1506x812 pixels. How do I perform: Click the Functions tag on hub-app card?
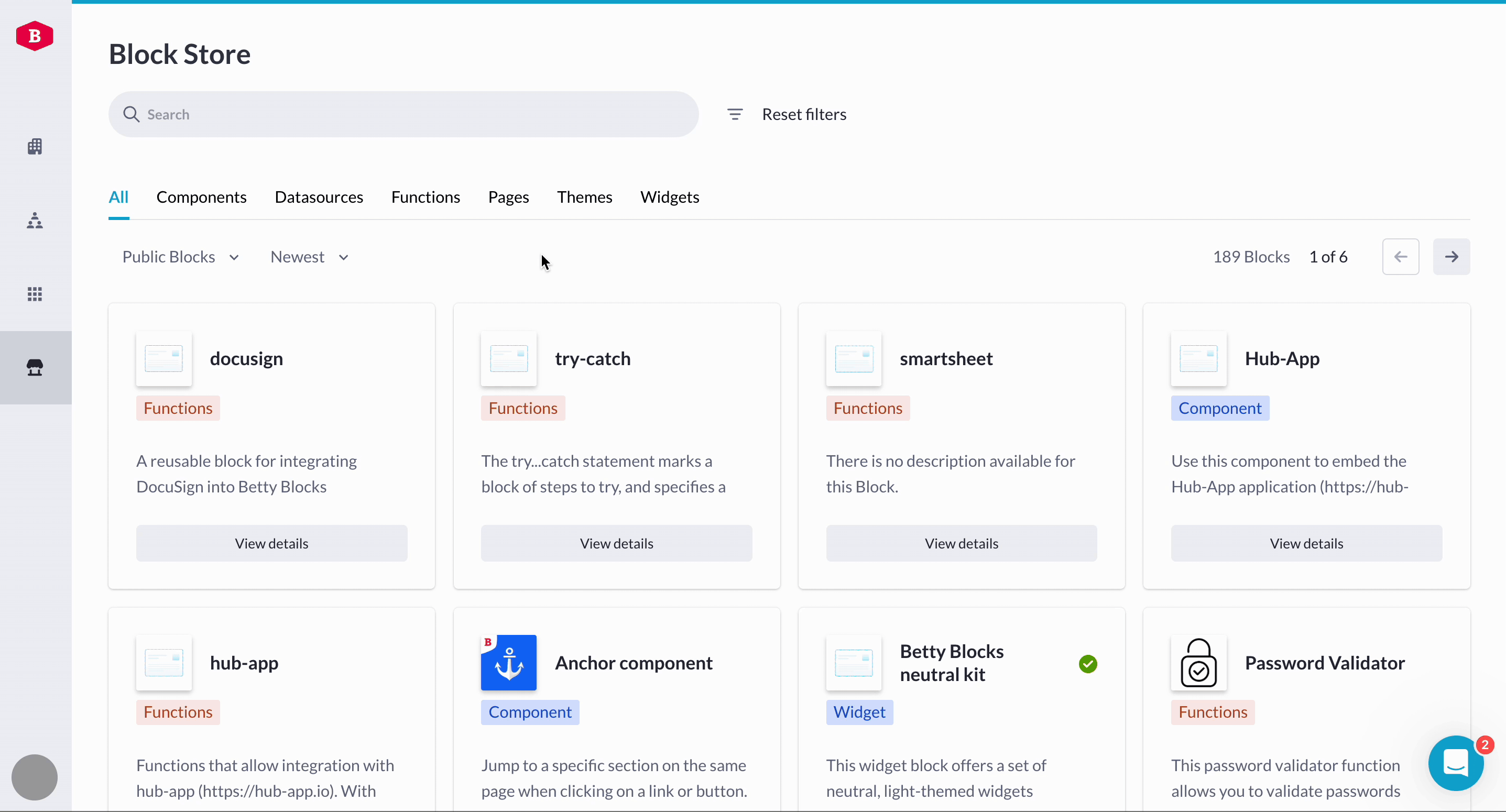(178, 712)
